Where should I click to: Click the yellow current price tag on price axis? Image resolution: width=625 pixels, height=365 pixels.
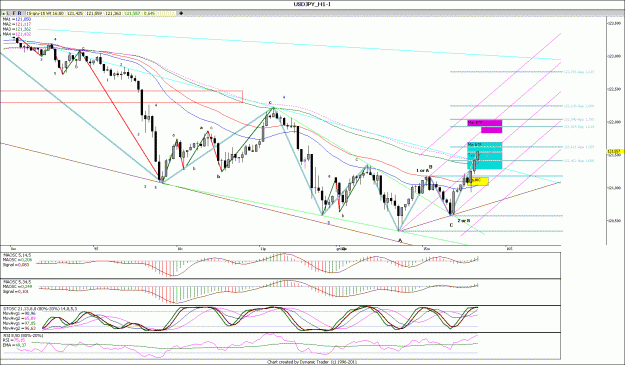[615, 151]
